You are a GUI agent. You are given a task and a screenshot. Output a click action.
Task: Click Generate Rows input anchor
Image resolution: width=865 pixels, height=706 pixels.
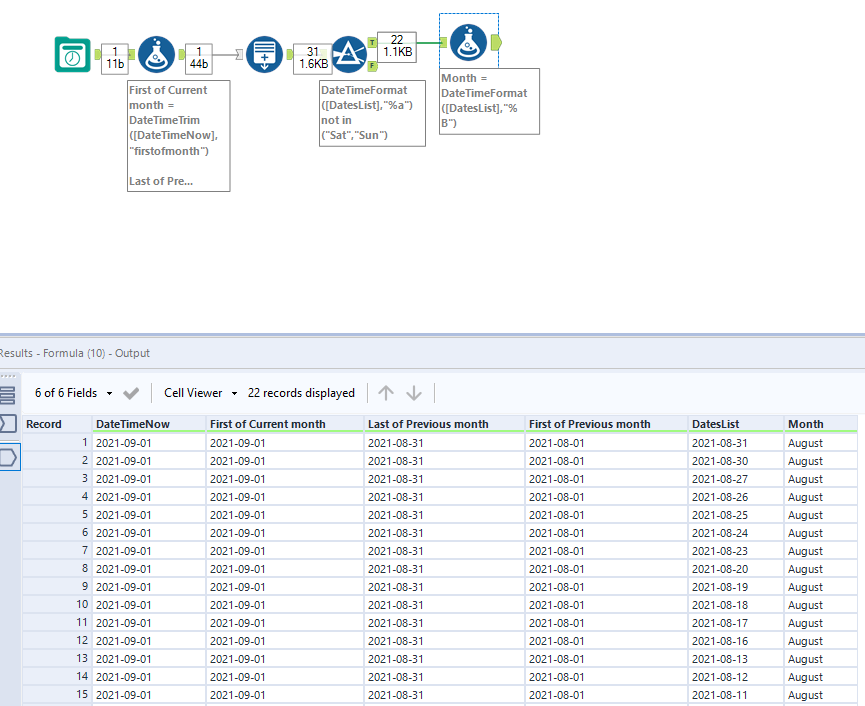(x=239, y=55)
